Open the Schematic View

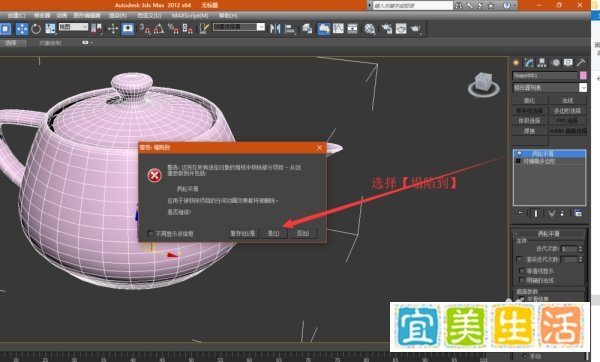tap(353, 29)
